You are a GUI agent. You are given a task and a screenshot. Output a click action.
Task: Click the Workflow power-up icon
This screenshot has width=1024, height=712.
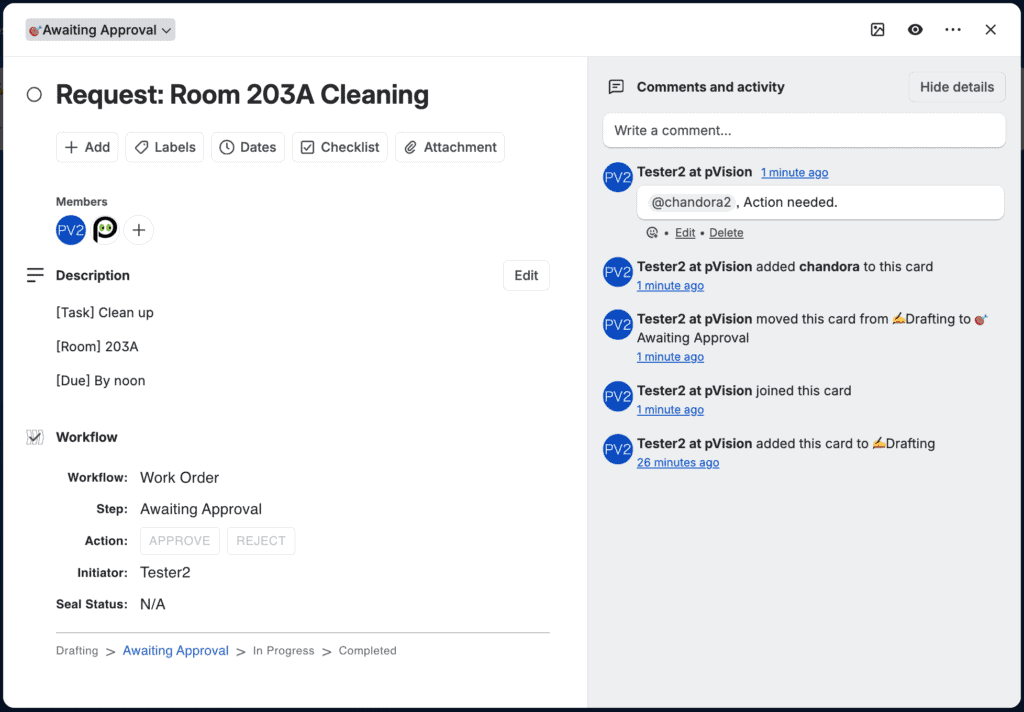(35, 437)
